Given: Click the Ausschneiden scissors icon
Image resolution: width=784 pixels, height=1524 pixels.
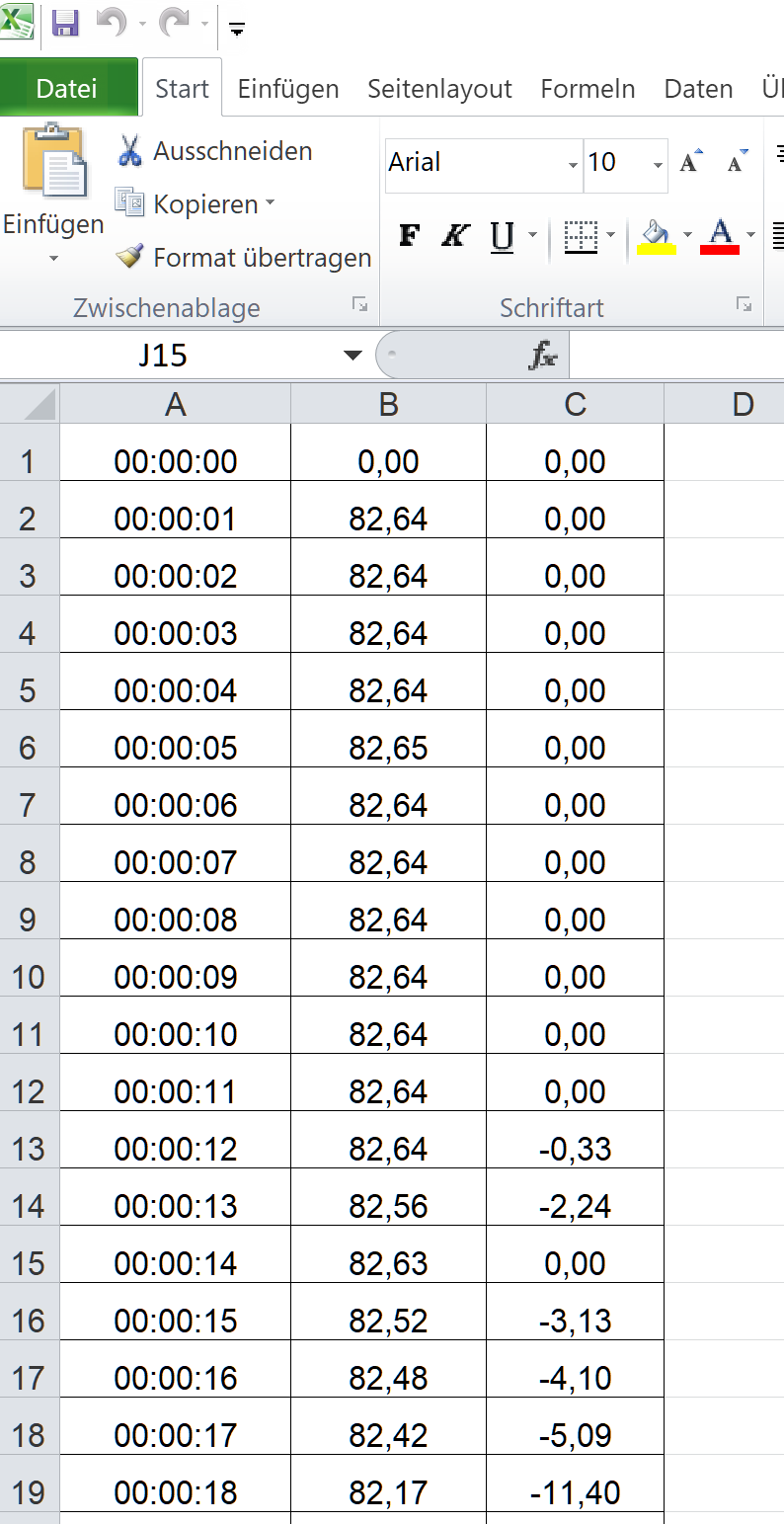Looking at the screenshot, I should click(130, 151).
